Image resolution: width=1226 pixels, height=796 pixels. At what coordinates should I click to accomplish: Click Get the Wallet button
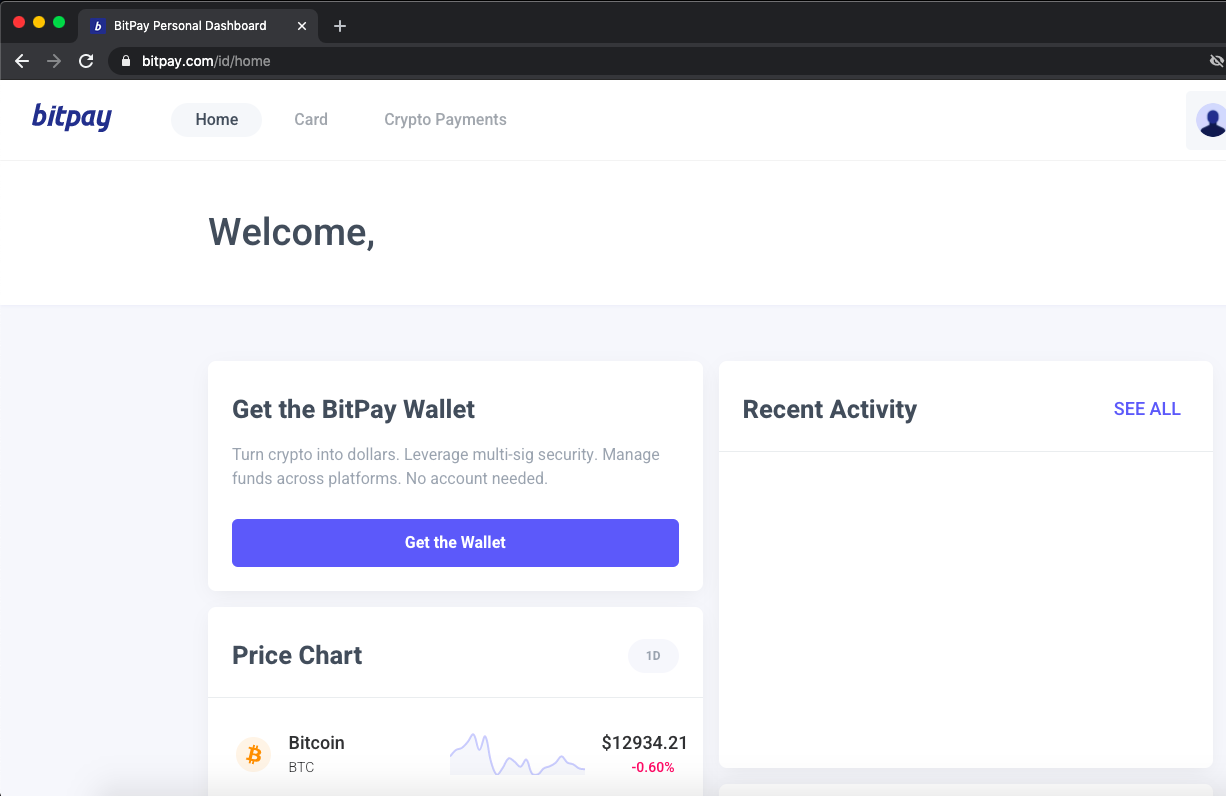click(x=455, y=542)
